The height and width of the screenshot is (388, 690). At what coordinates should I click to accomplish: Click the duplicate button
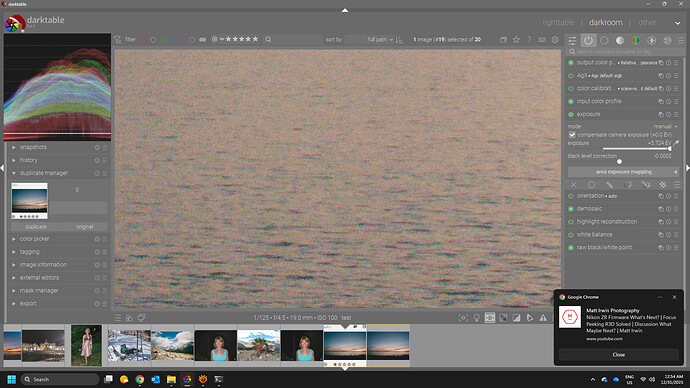[x=36, y=227]
